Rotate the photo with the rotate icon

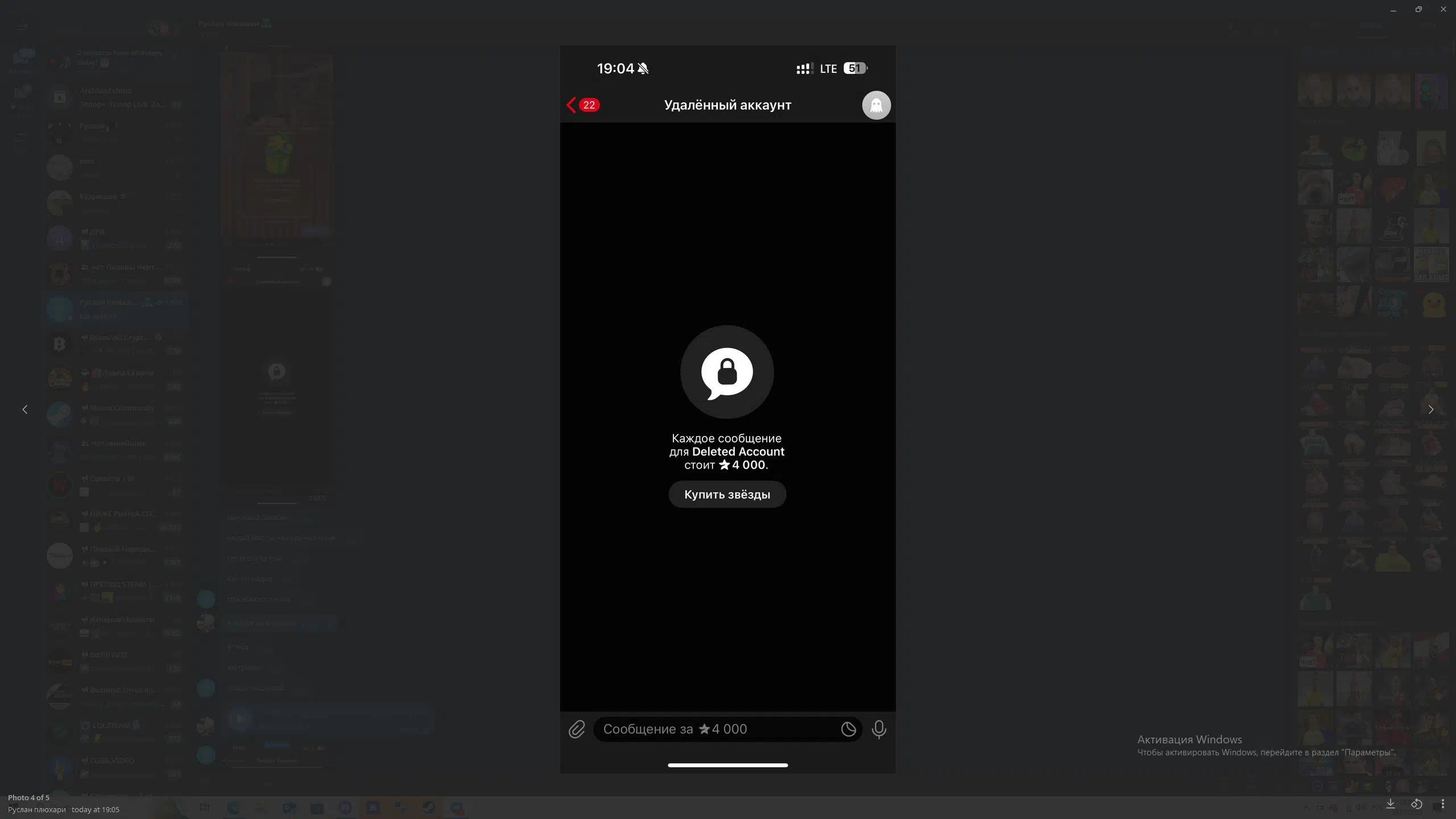click(x=1416, y=804)
